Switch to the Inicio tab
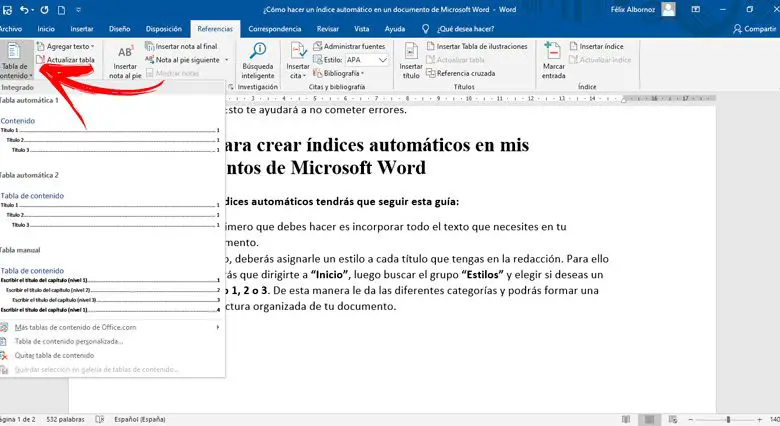This screenshot has height=426, width=780. coord(46,29)
